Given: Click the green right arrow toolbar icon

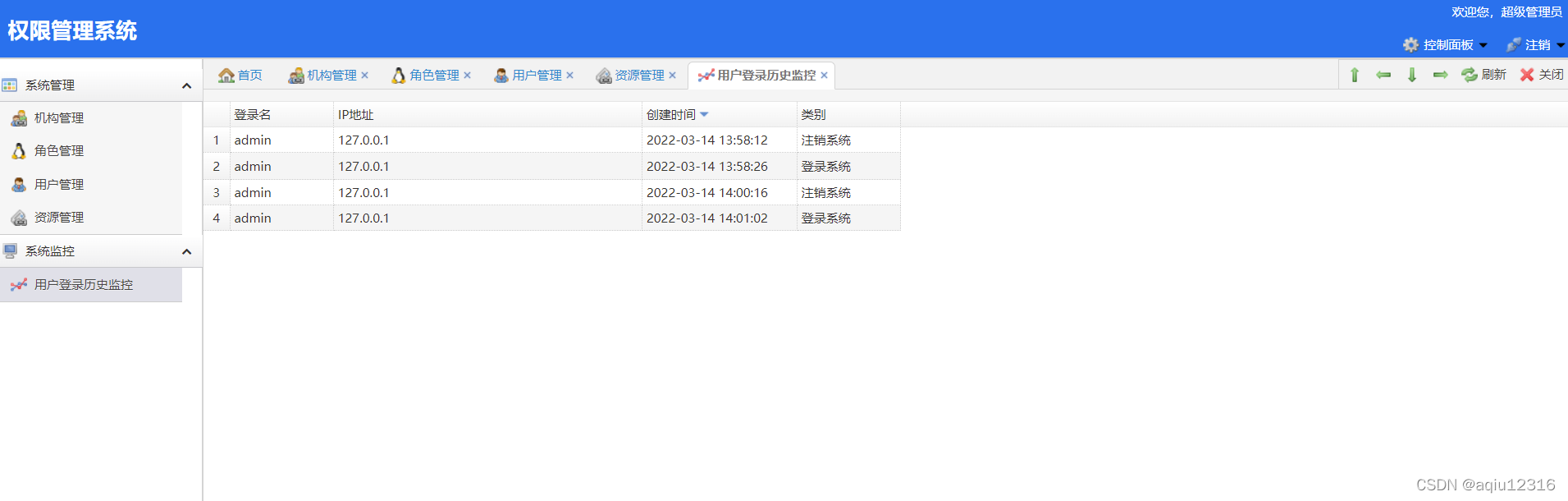Looking at the screenshot, I should coord(1441,75).
